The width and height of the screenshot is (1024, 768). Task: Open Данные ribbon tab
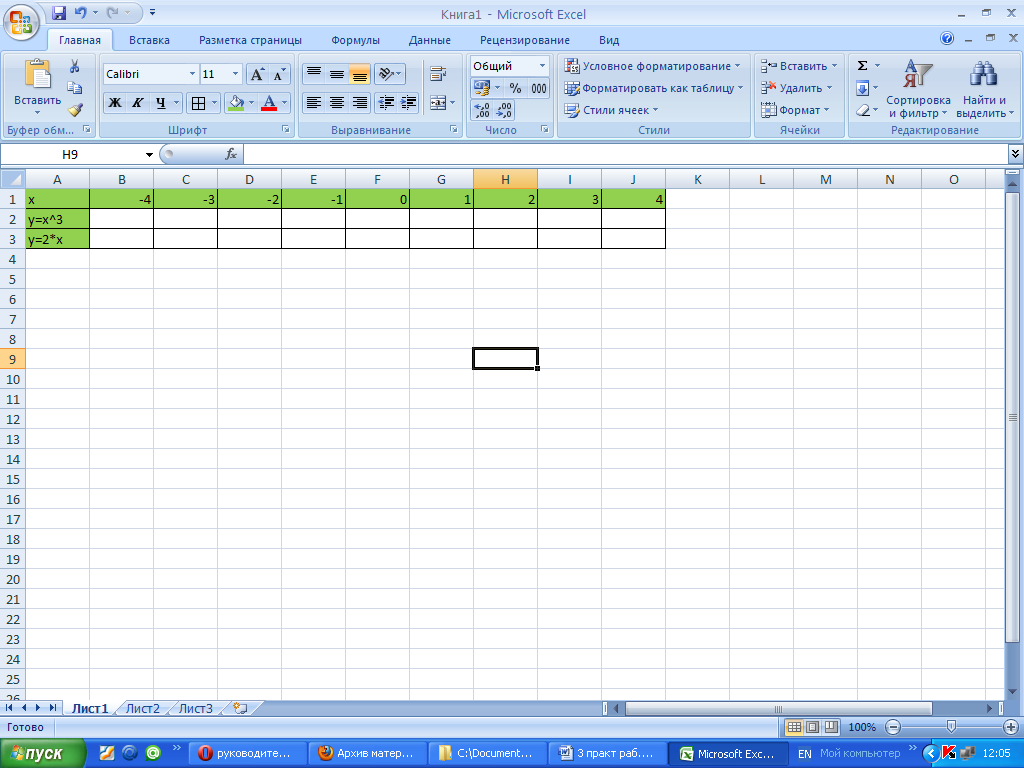click(x=430, y=40)
